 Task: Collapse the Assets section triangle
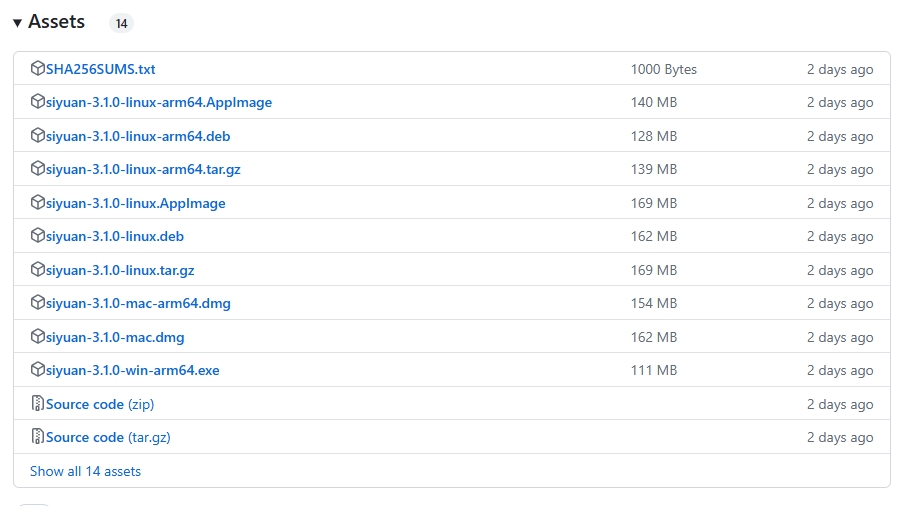pos(18,23)
